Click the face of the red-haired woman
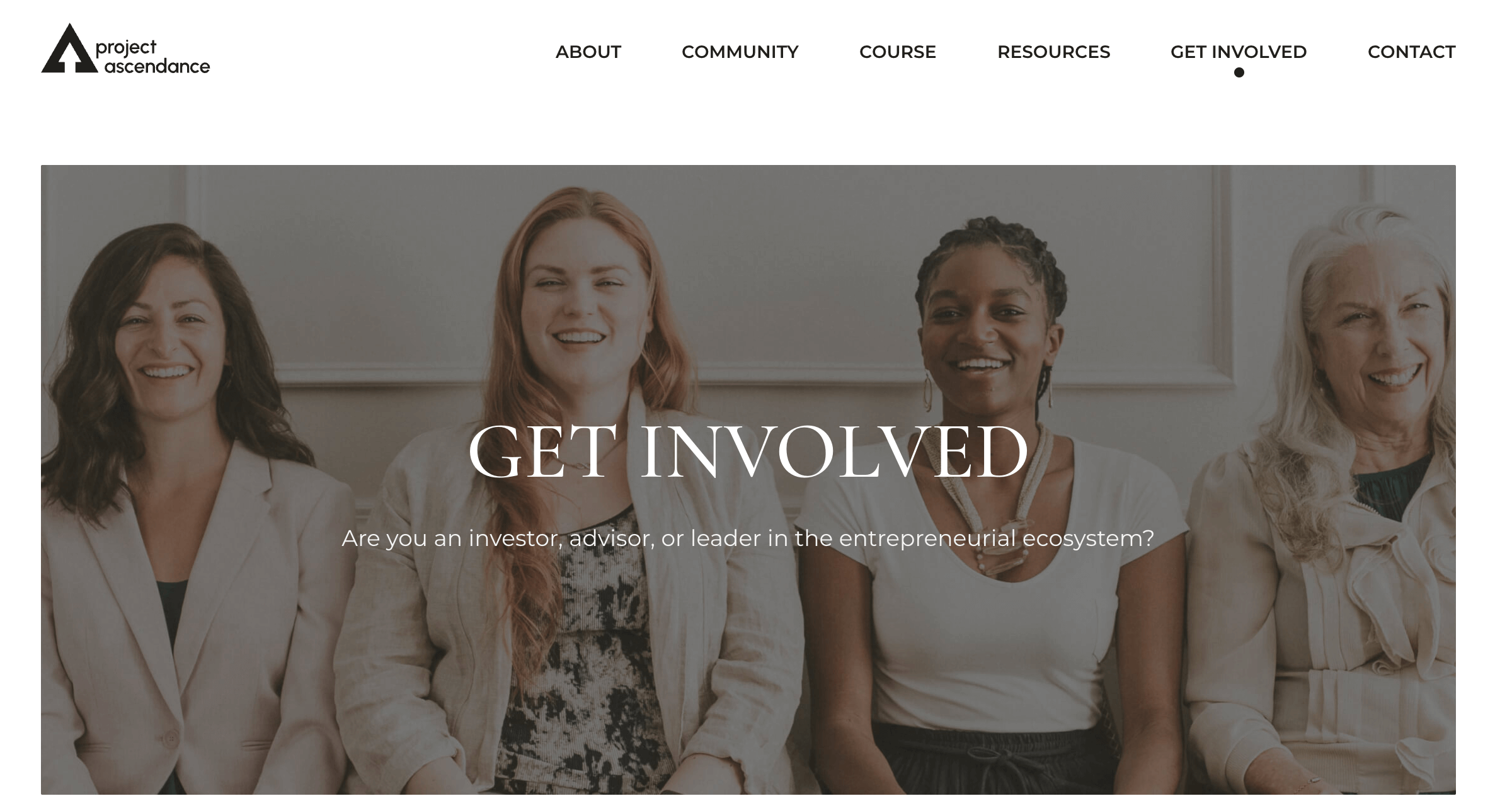This screenshot has width=1512, height=796. [580, 302]
